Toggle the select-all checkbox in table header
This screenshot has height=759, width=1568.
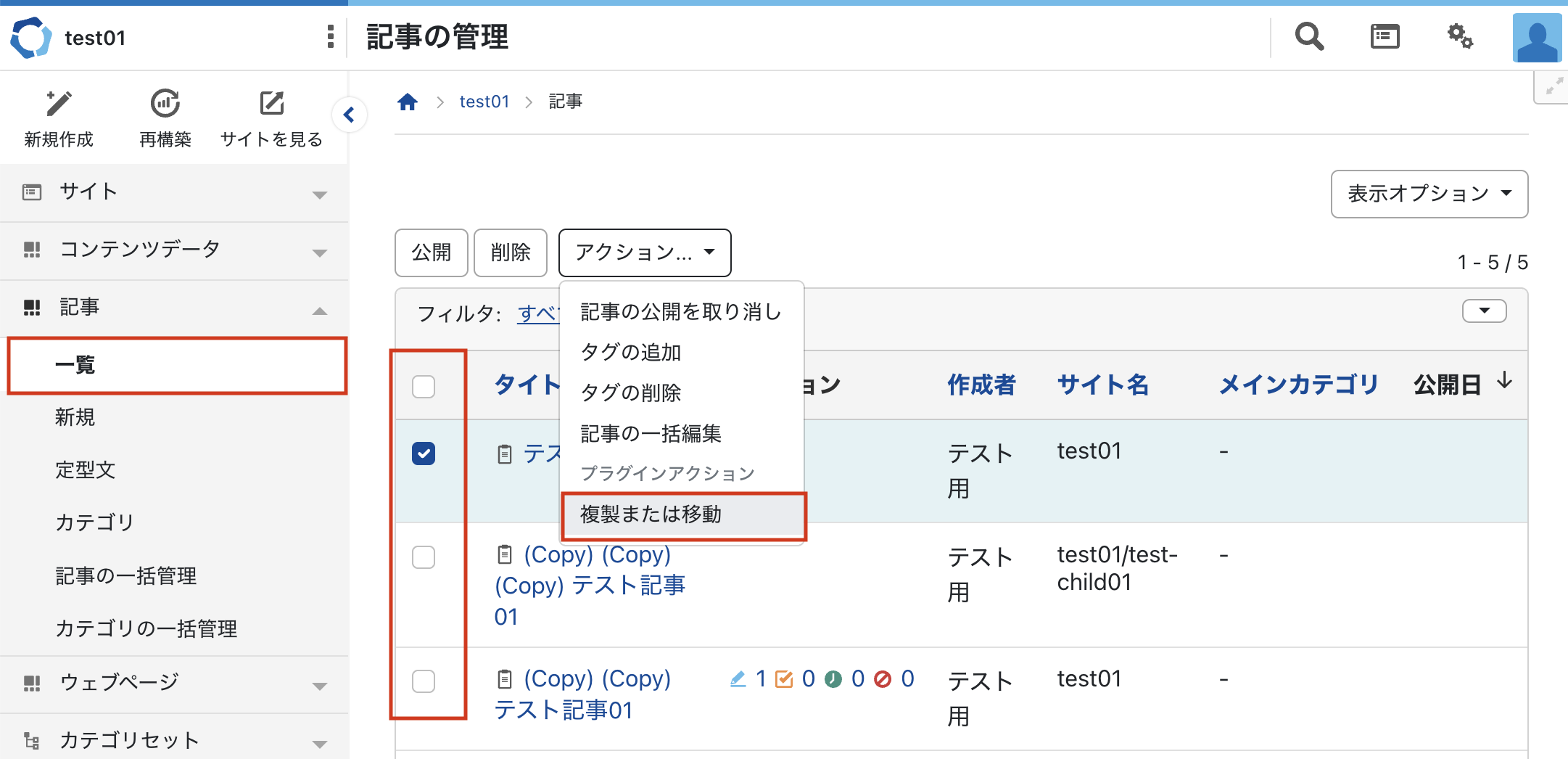pos(424,387)
